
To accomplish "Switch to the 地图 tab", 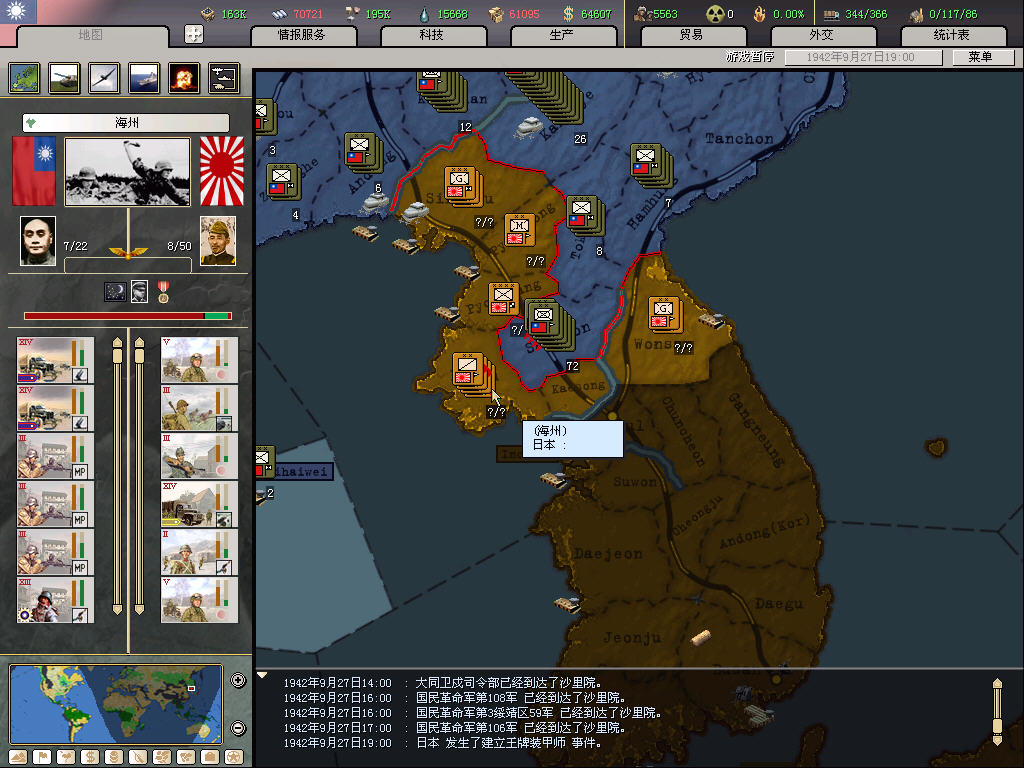I will click(x=91, y=35).
